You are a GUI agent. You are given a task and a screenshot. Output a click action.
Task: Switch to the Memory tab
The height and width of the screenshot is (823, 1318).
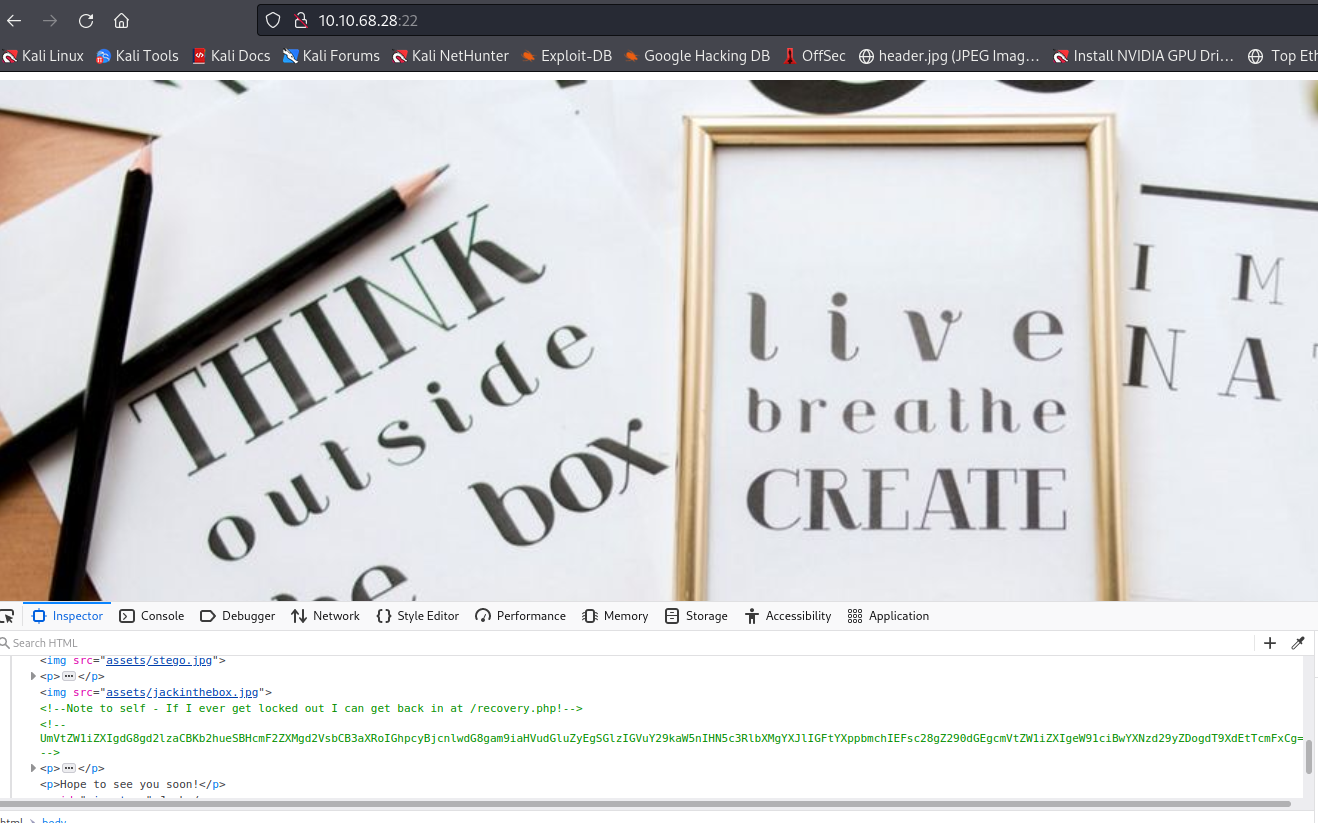[x=615, y=616]
